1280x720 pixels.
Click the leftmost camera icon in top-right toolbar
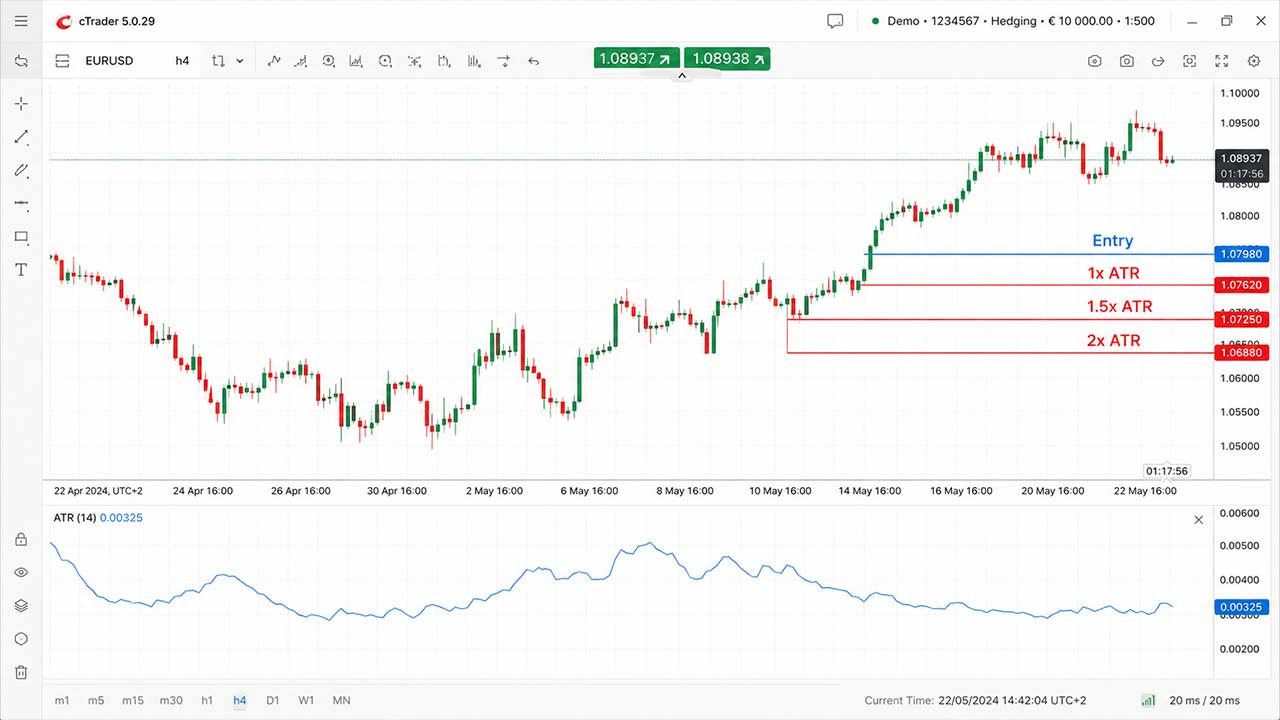1095,61
